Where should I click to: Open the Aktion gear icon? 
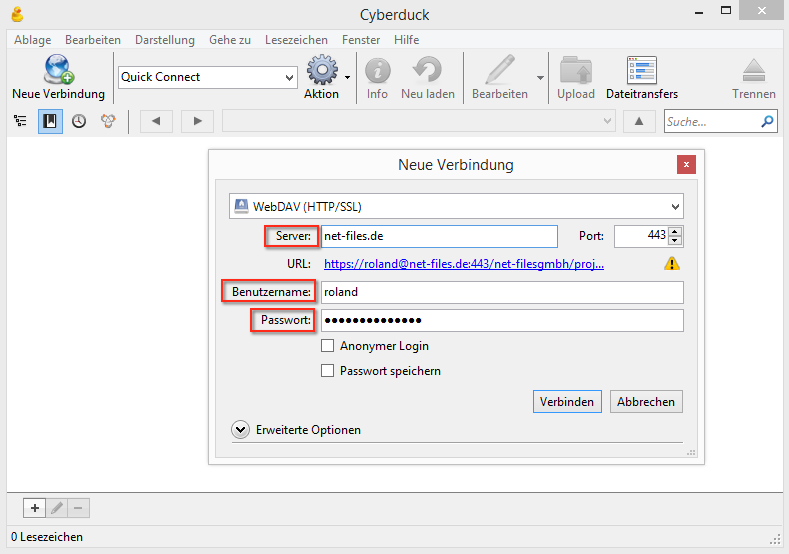[x=322, y=69]
